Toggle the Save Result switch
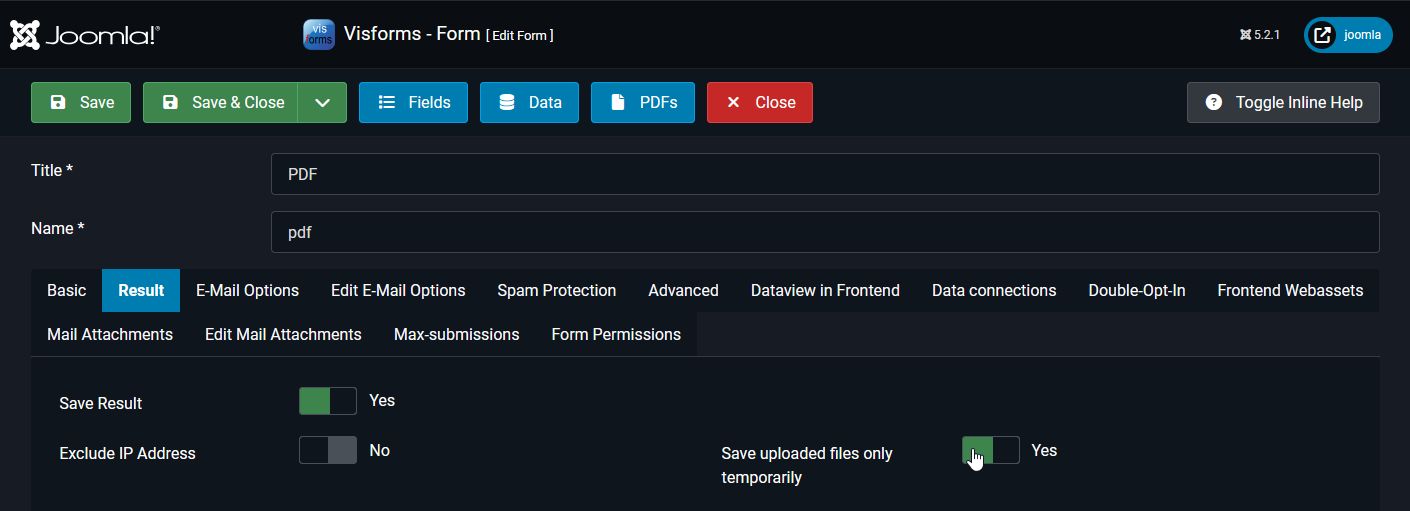Viewport: 1410px width, 511px height. click(x=328, y=401)
